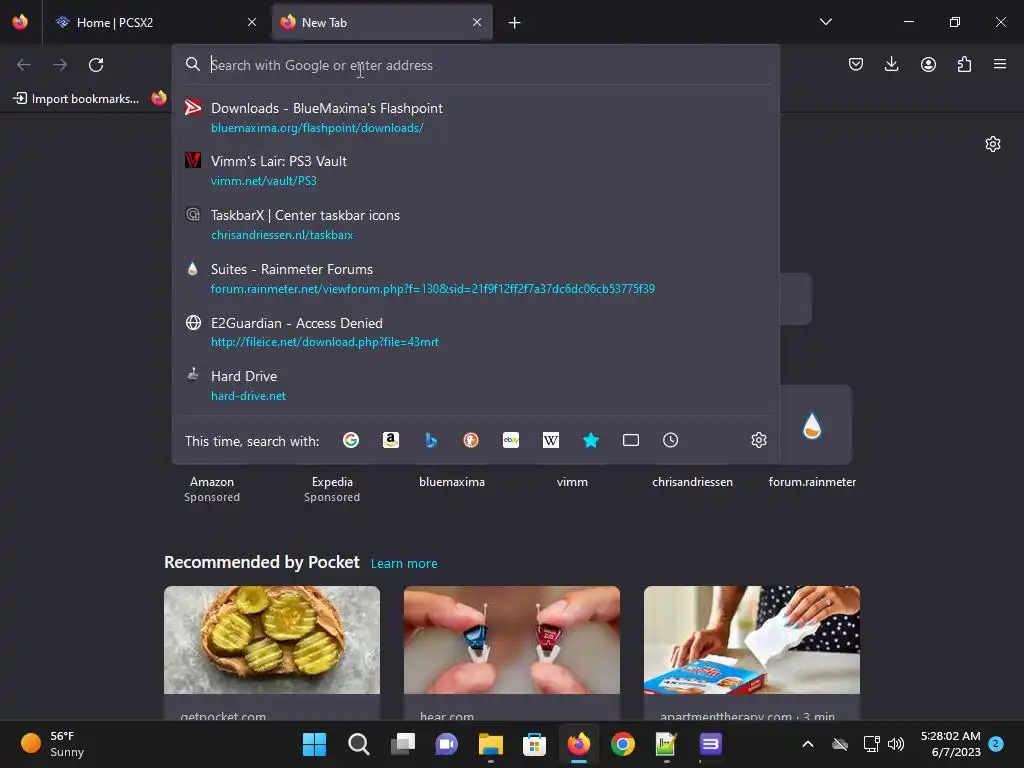Switch to Home | PCSX2 tab

click(156, 22)
